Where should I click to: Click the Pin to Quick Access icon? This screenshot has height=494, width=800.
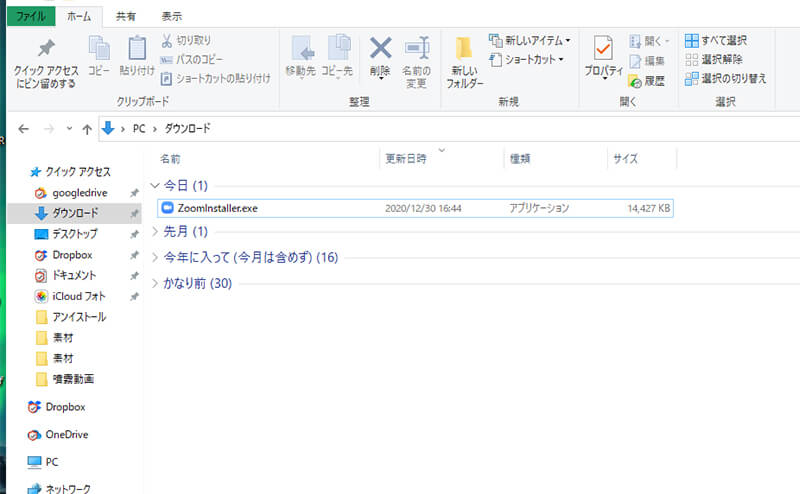46,50
